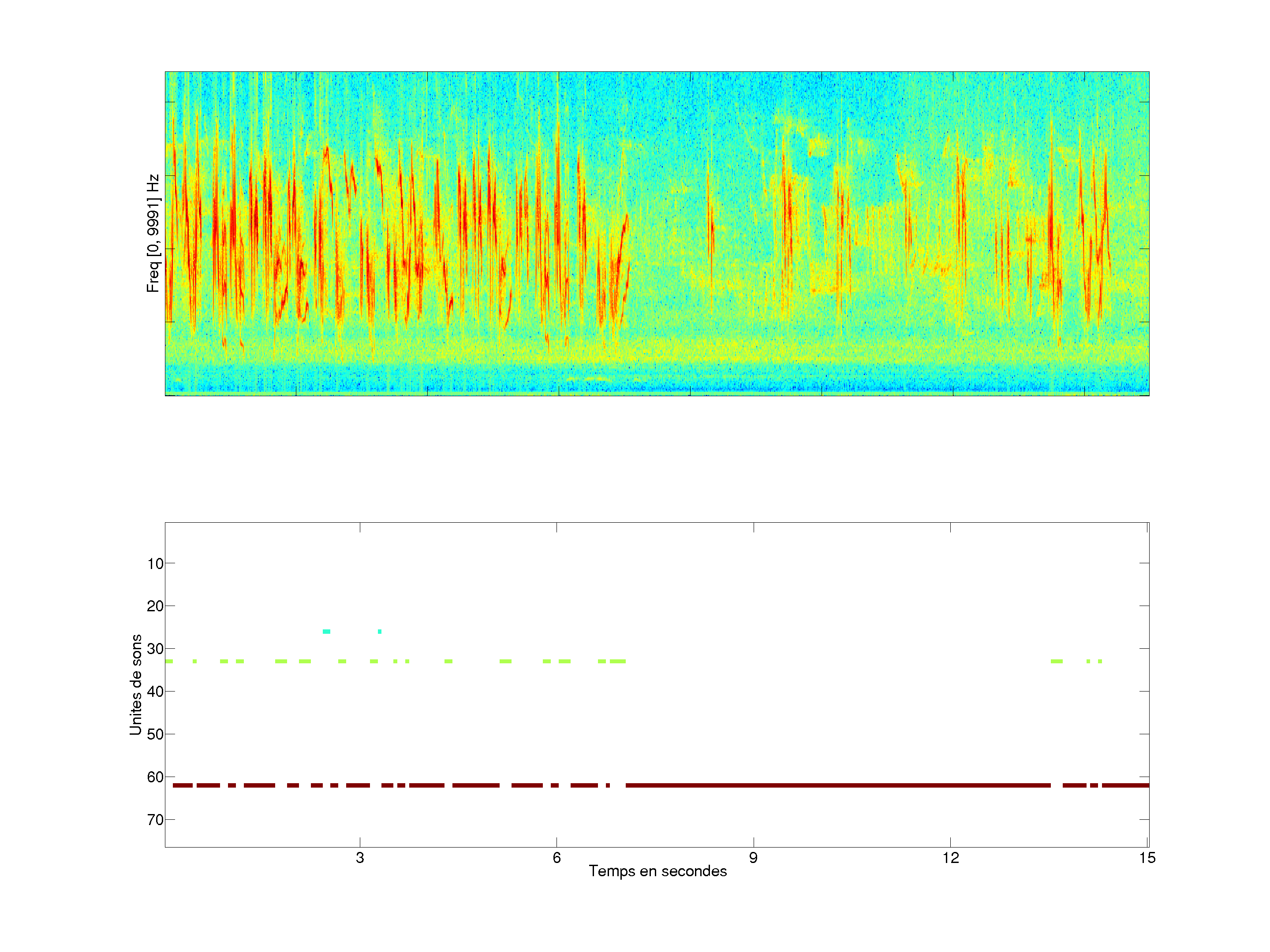The image size is (1270, 952).
Task: Click y-axis tick label 10
Action: (x=155, y=564)
